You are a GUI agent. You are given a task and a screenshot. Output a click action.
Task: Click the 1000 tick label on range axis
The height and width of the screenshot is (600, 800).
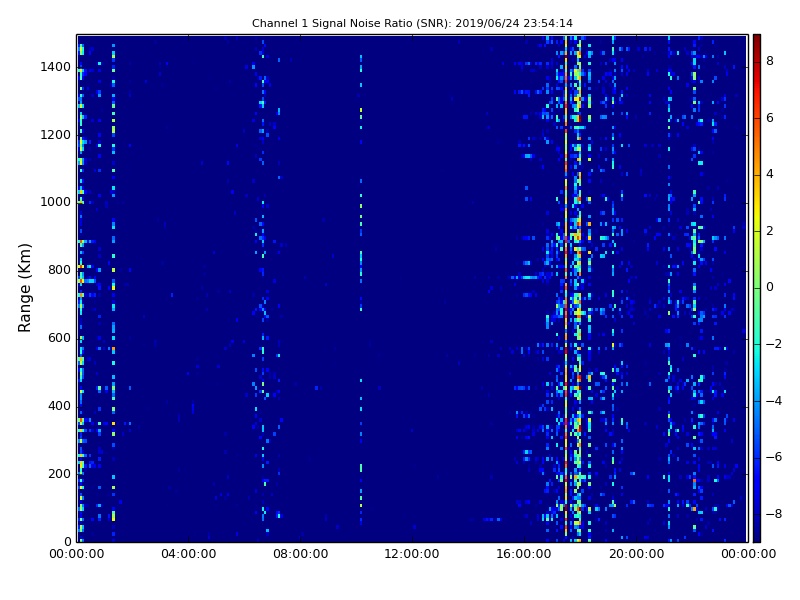(56, 202)
